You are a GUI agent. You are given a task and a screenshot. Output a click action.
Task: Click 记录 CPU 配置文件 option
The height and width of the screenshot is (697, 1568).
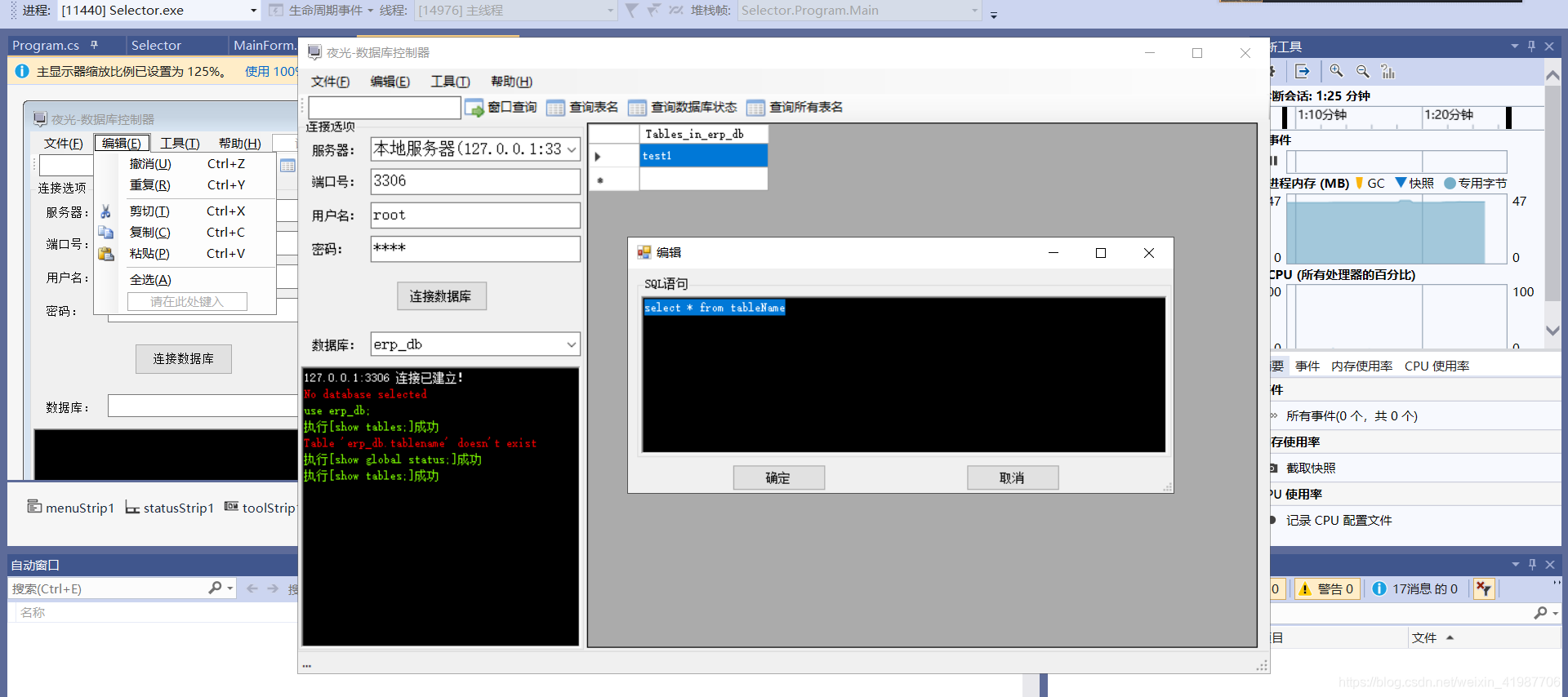pos(1339,521)
